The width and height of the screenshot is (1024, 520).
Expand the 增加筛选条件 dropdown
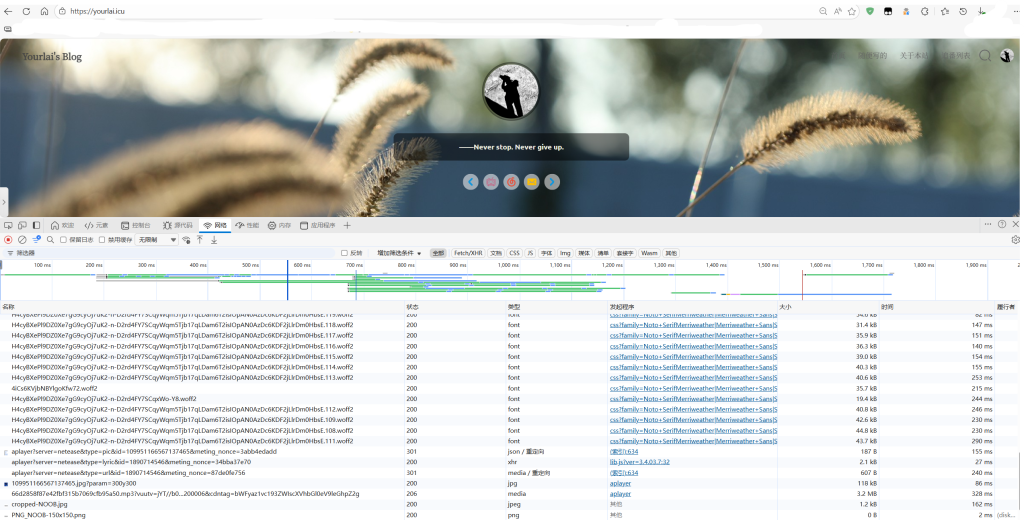pos(399,253)
